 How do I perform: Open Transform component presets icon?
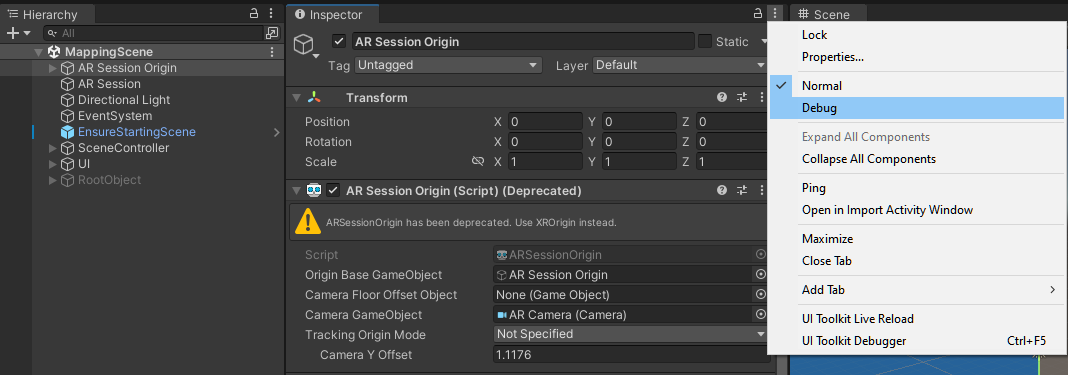[x=742, y=97]
